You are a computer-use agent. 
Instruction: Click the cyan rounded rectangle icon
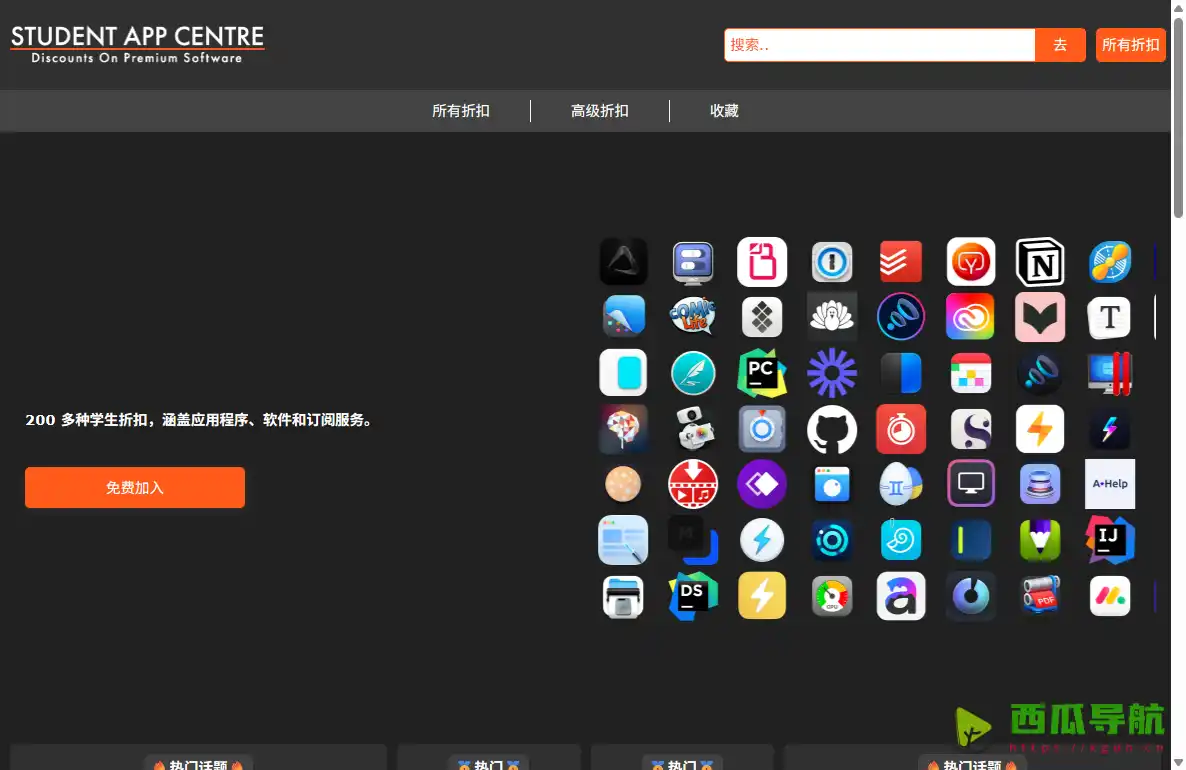[623, 373]
